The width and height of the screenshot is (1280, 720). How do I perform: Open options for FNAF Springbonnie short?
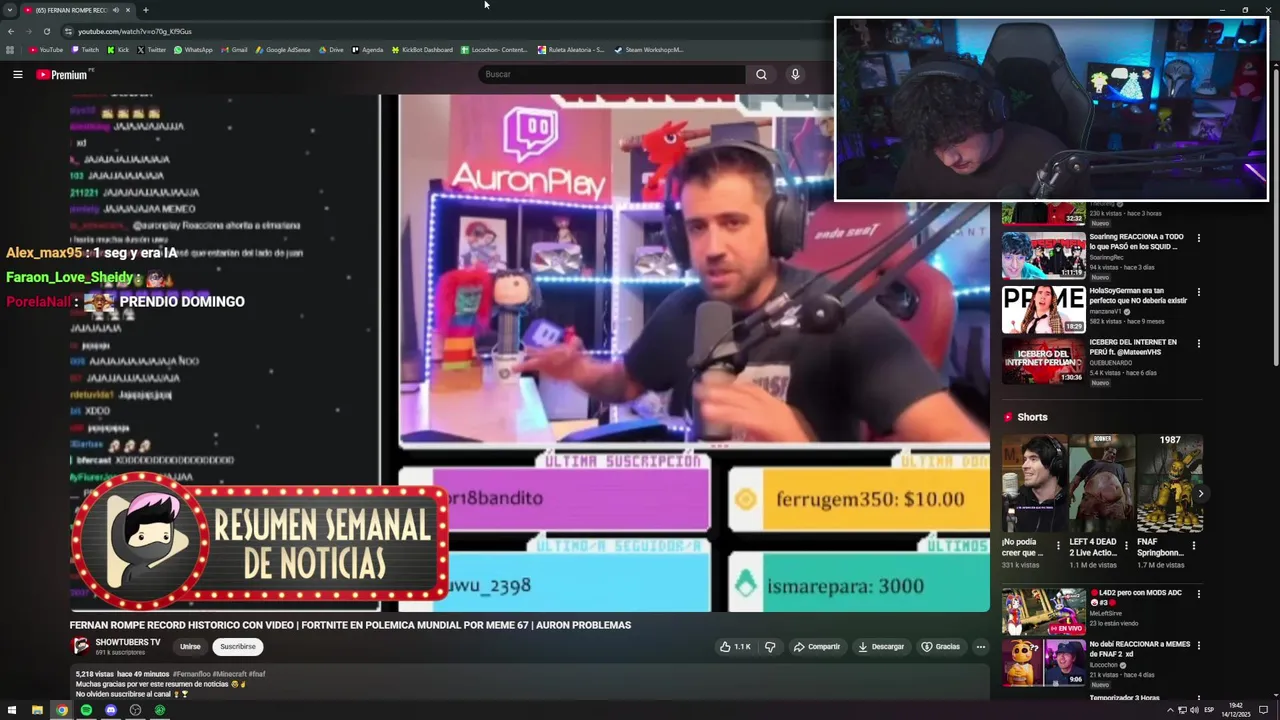point(1194,546)
